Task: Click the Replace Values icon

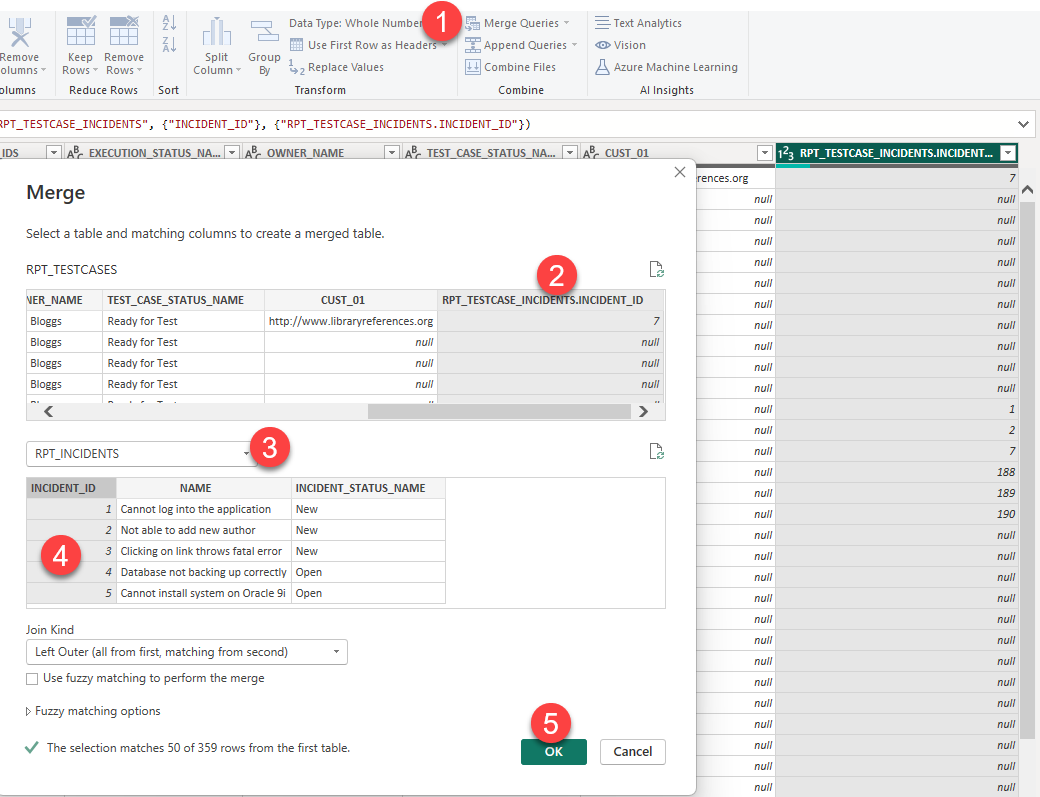Action: (296, 67)
